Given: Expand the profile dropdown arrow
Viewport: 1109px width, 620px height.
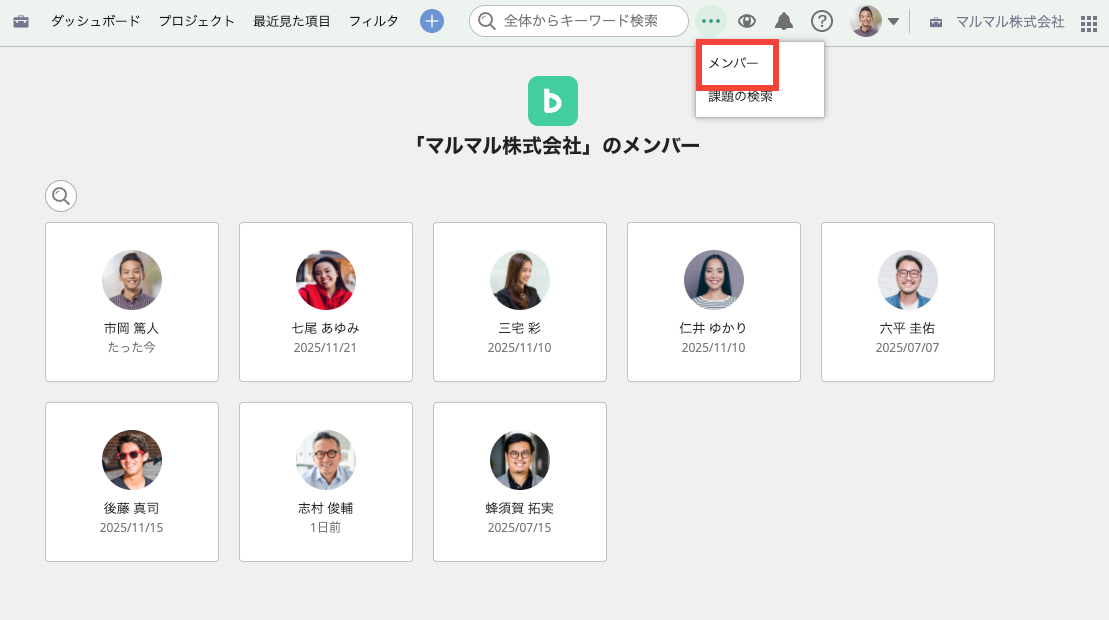Looking at the screenshot, I should [x=893, y=21].
